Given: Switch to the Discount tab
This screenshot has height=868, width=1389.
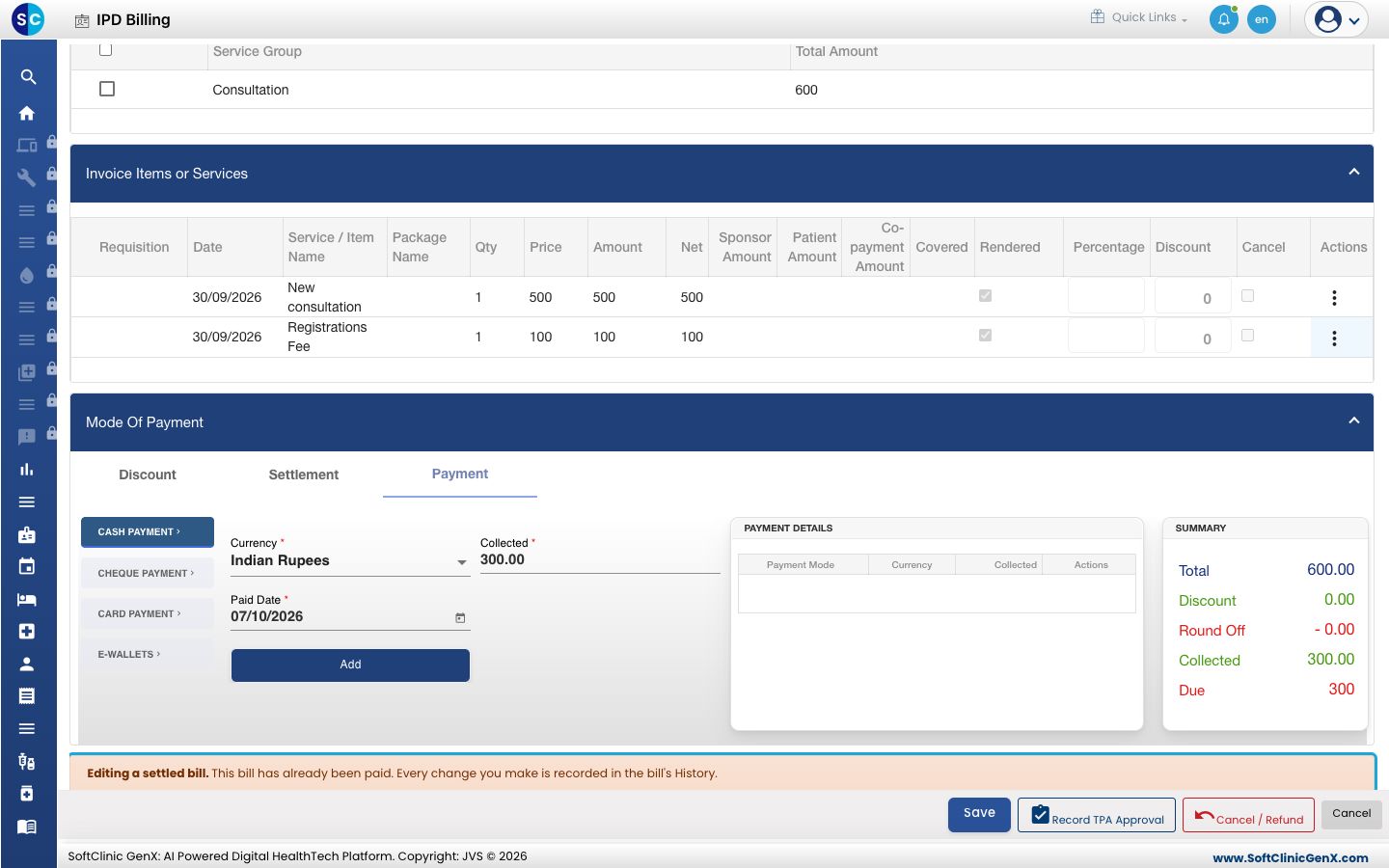Looking at the screenshot, I should pyautogui.click(x=148, y=475).
